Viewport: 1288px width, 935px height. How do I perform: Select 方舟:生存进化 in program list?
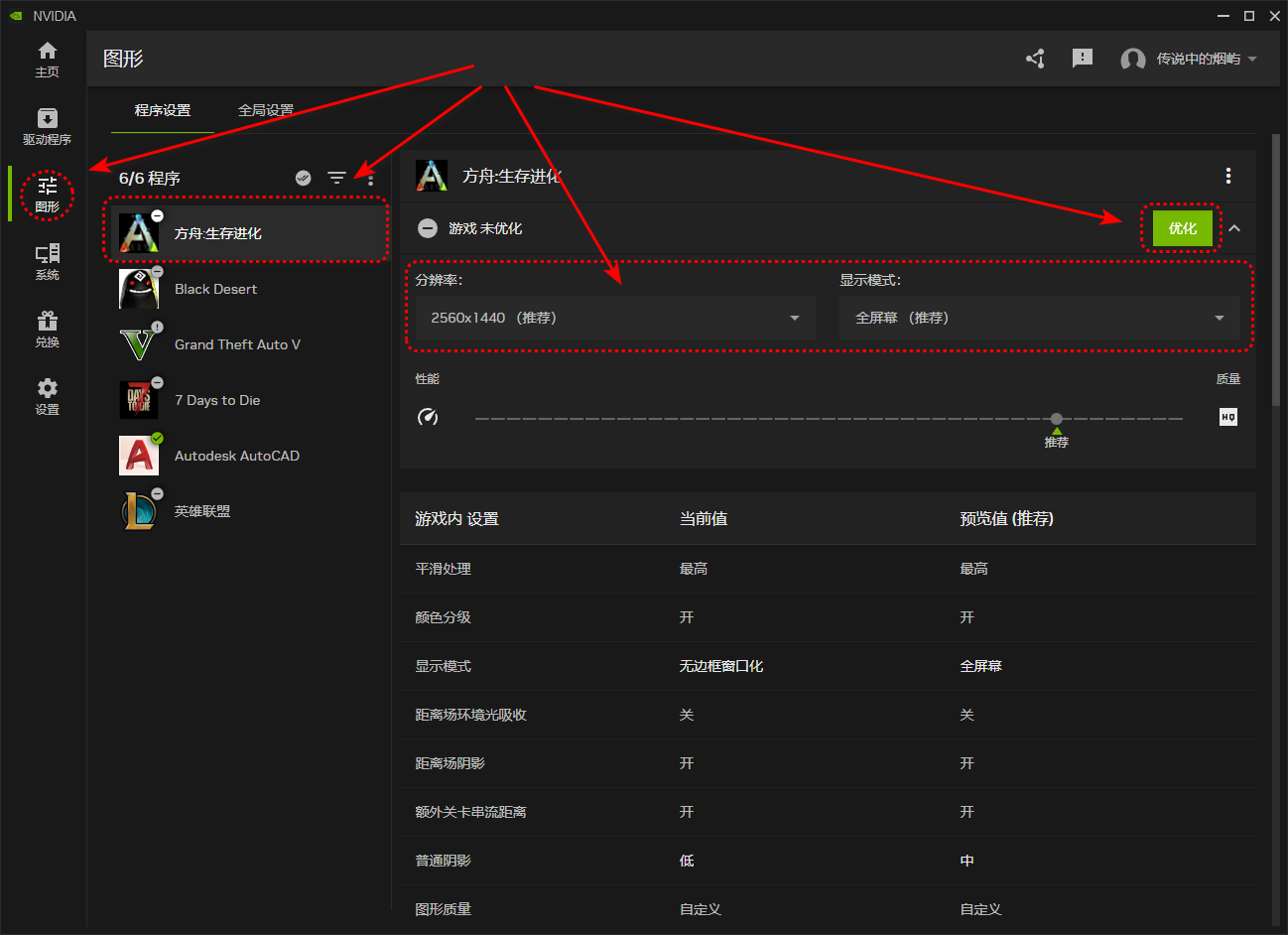coord(246,233)
